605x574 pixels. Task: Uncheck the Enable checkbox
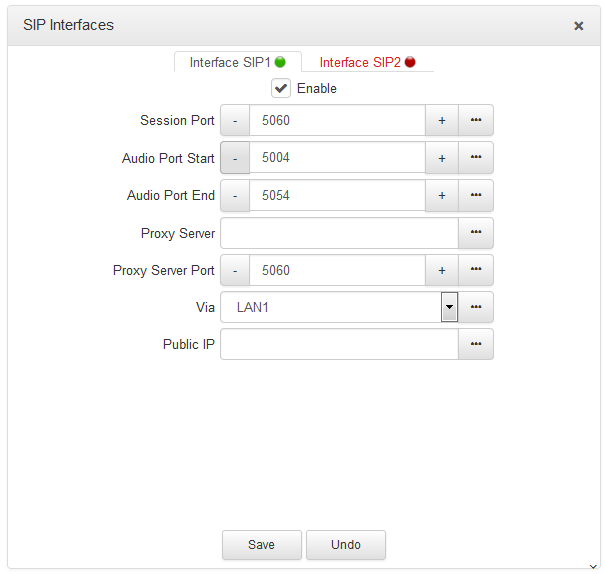click(281, 88)
